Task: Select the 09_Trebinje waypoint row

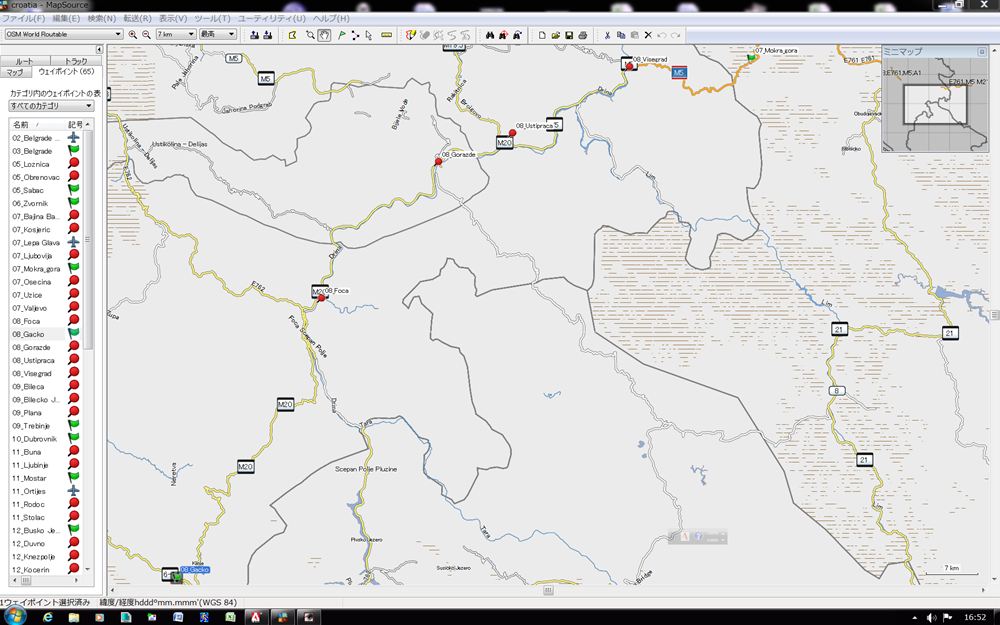Action: (45, 425)
